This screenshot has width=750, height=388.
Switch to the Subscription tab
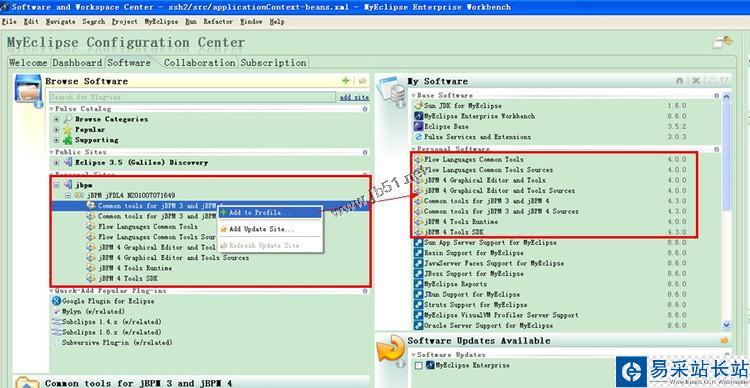coord(274,63)
